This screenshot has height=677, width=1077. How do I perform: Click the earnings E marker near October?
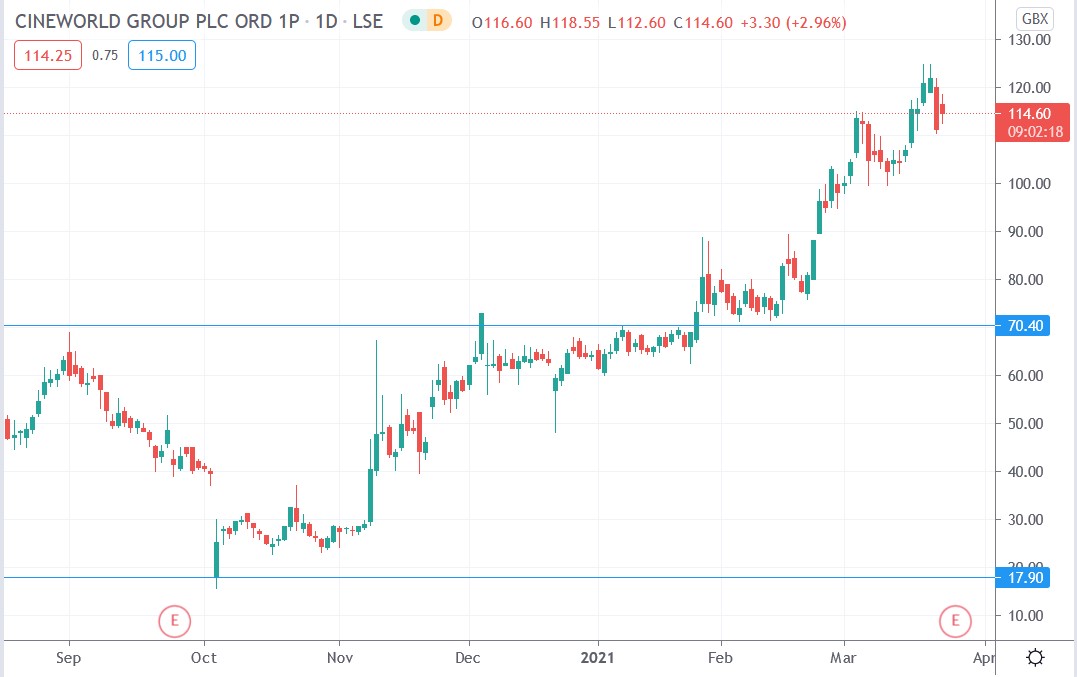[x=175, y=621]
